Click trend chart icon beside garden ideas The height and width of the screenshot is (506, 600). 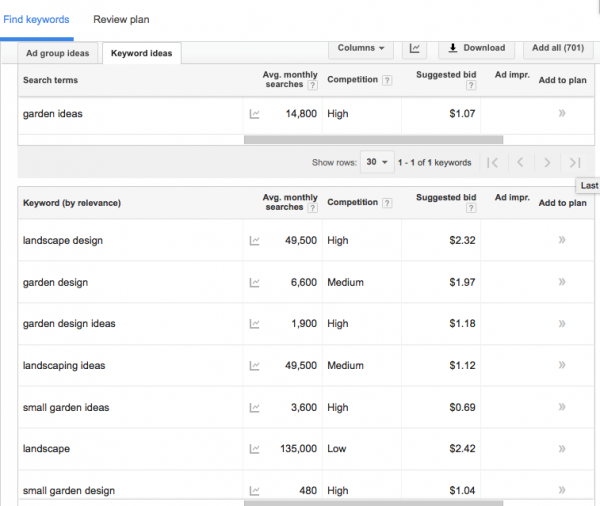pos(254,114)
